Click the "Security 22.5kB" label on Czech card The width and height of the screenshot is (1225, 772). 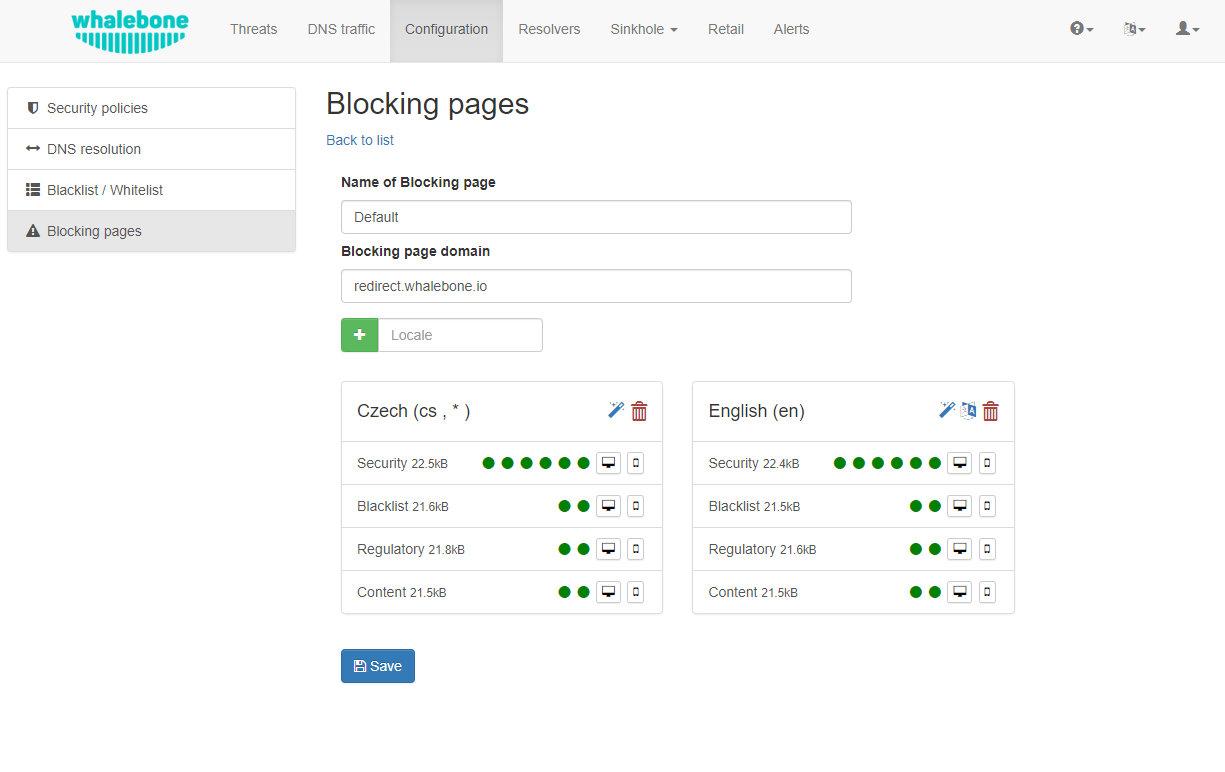(402, 463)
